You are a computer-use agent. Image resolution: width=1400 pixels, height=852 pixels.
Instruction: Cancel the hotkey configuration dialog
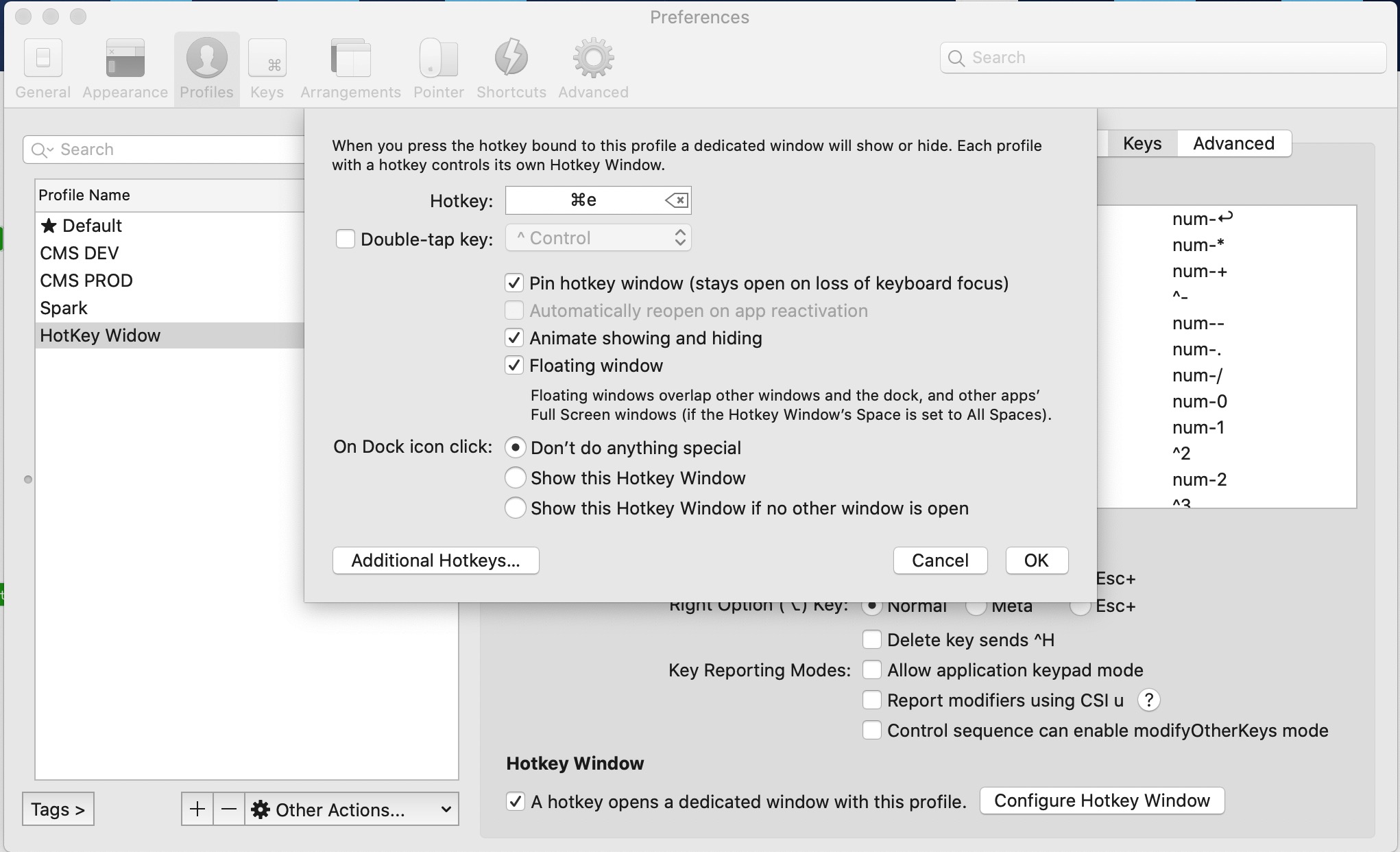pyautogui.click(x=940, y=560)
